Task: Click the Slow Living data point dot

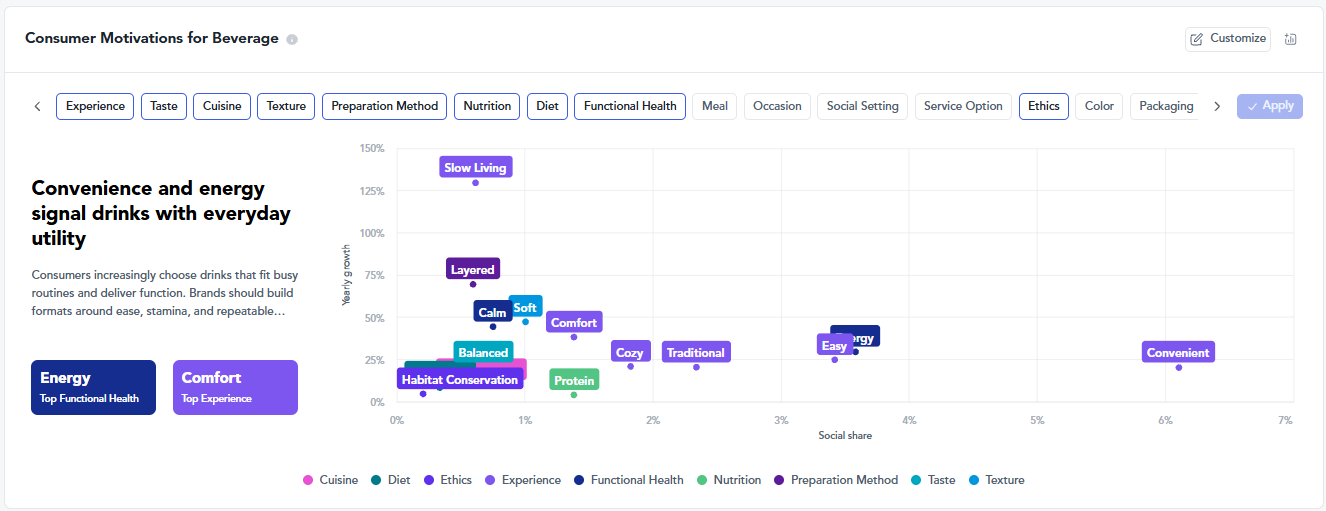Action: (475, 183)
